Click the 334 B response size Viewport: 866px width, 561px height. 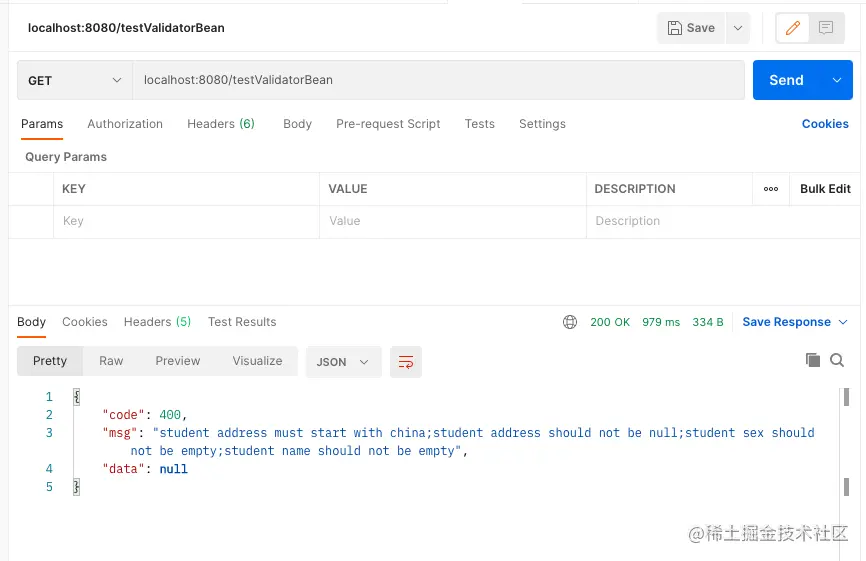707,322
